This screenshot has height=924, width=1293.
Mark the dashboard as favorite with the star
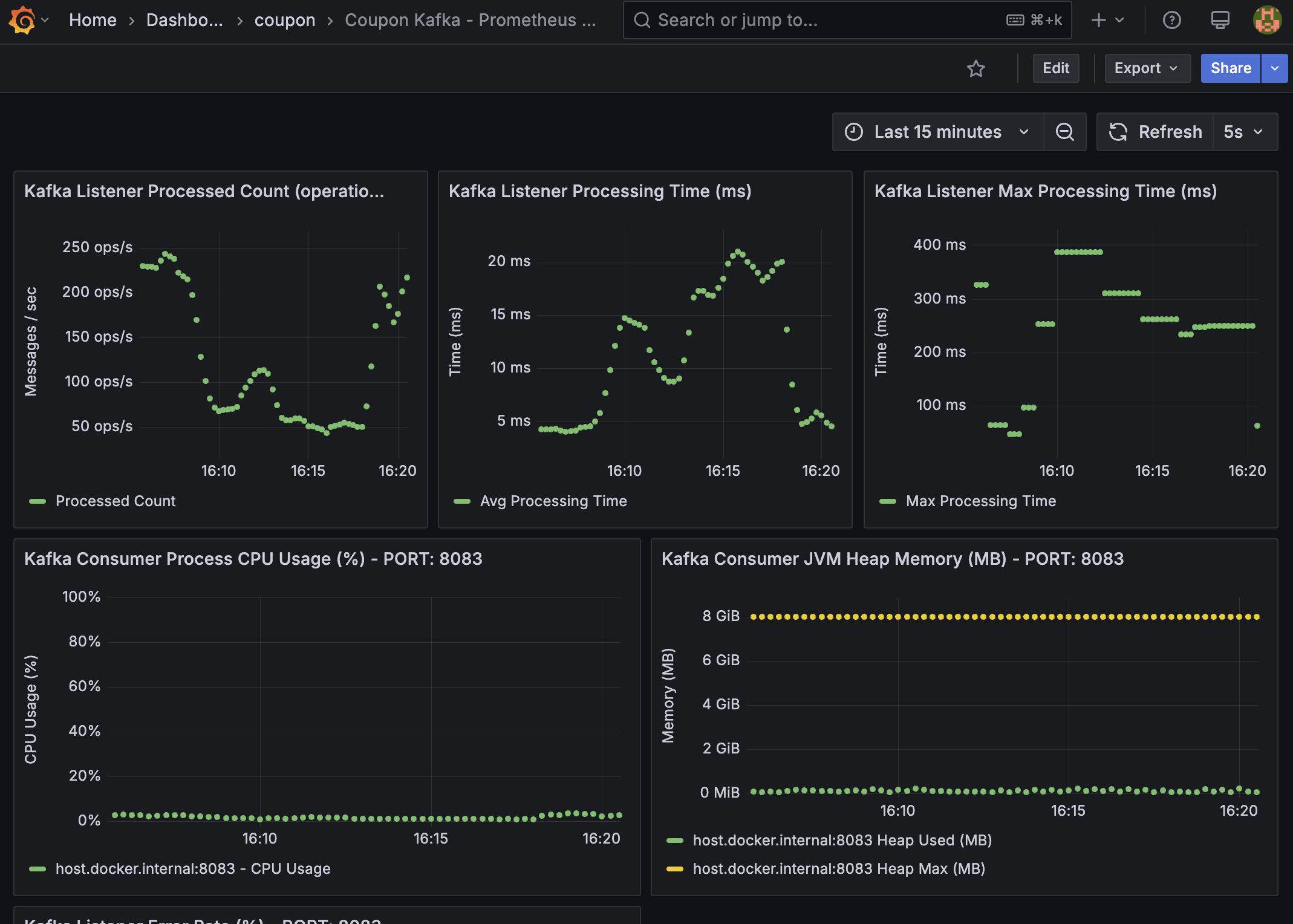click(976, 68)
